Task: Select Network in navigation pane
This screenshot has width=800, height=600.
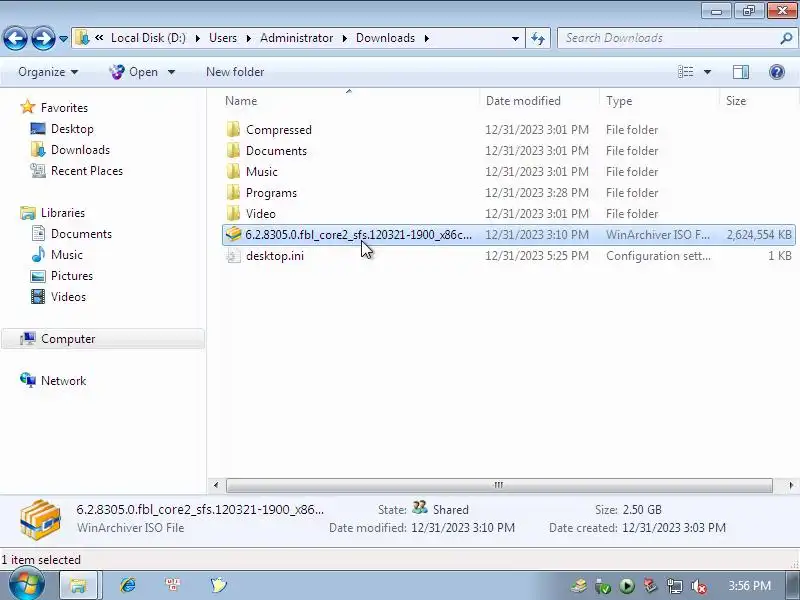Action: (63, 381)
